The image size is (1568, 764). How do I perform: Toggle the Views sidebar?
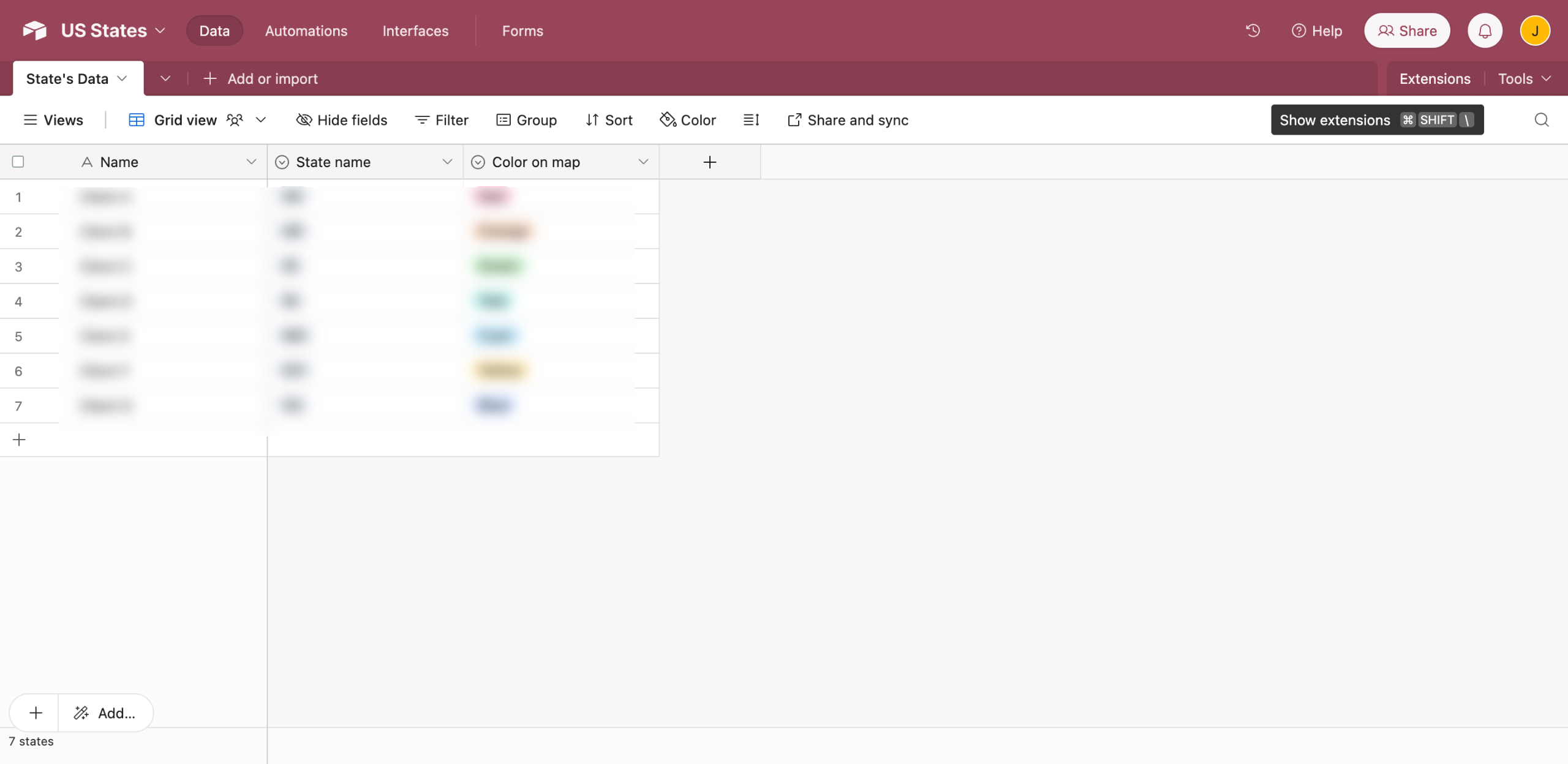53,120
